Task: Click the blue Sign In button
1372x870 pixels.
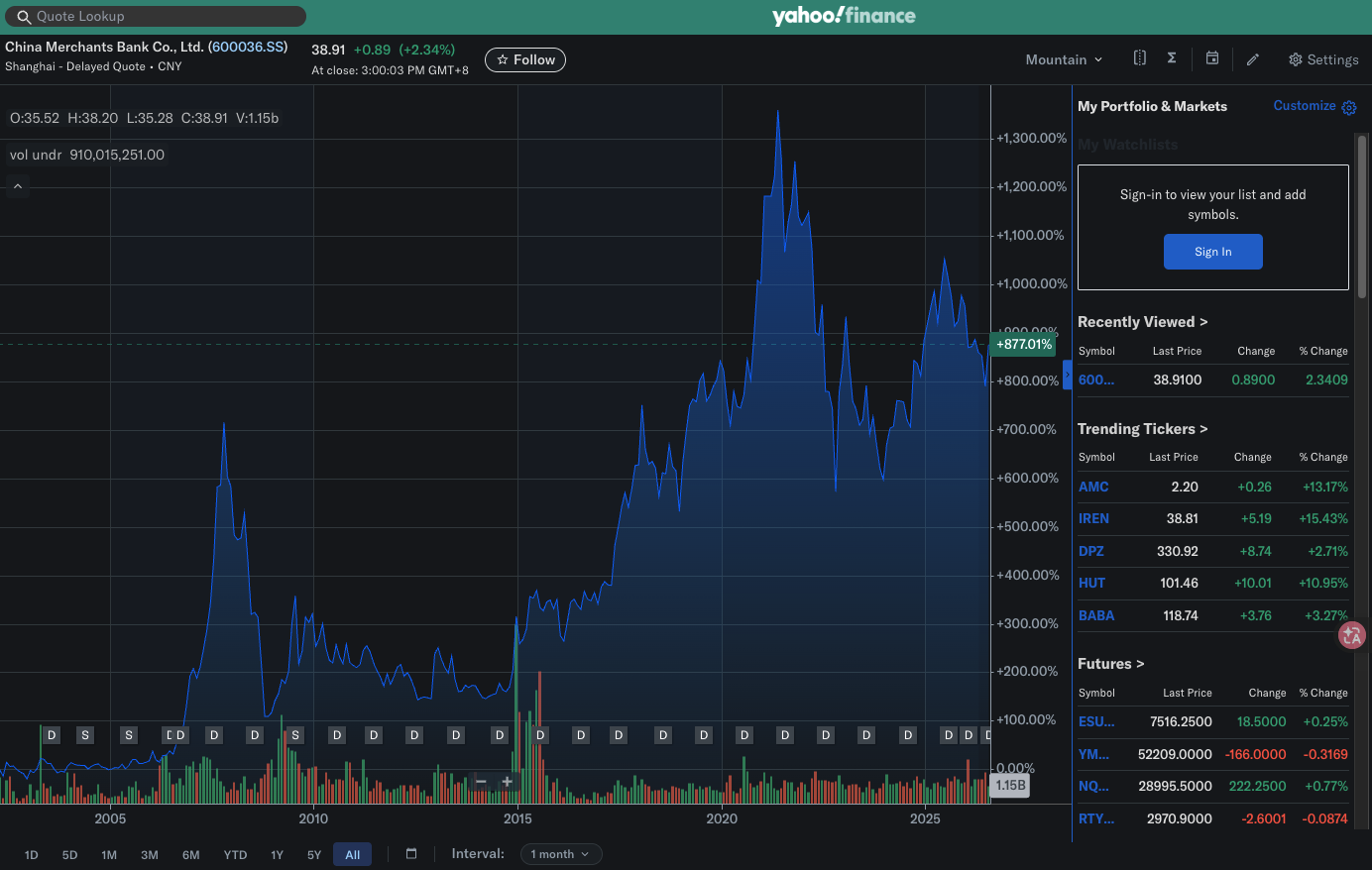Action: pyautogui.click(x=1213, y=252)
